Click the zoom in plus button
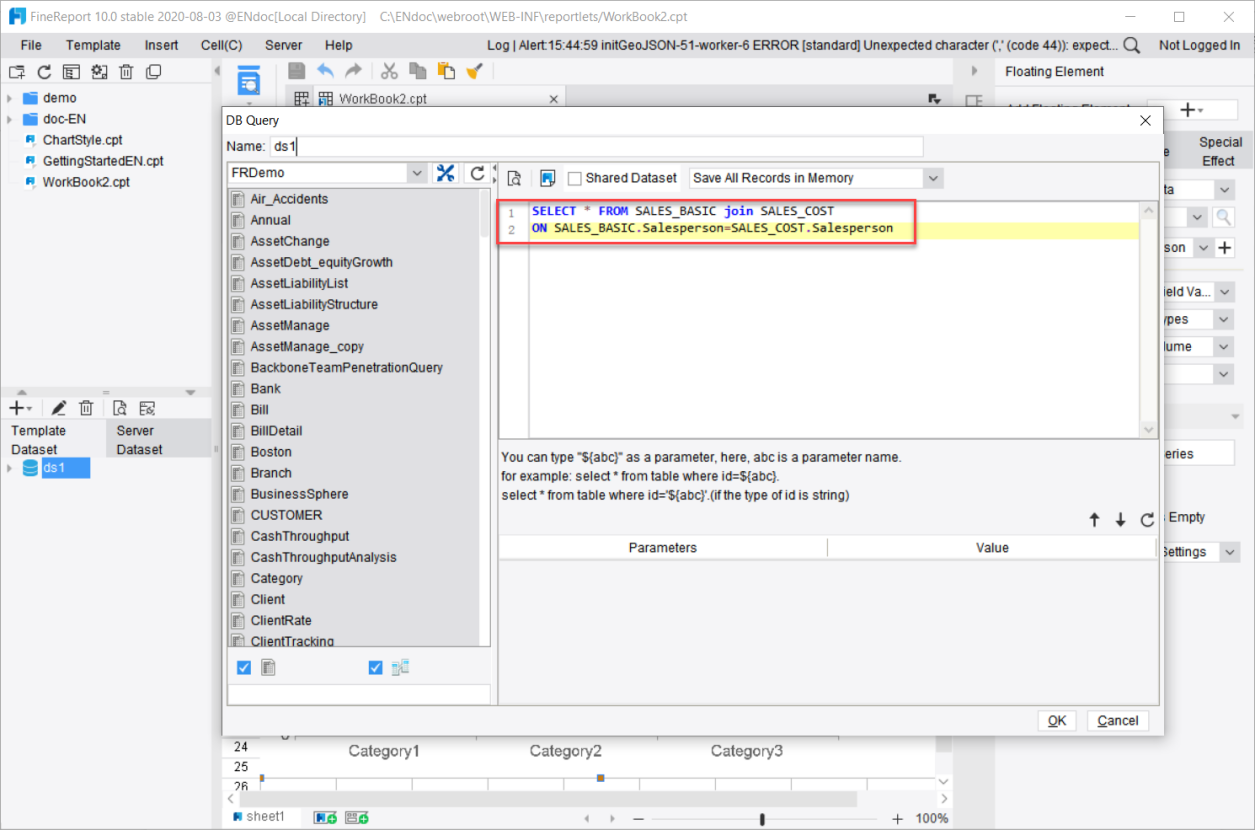 click(897, 819)
